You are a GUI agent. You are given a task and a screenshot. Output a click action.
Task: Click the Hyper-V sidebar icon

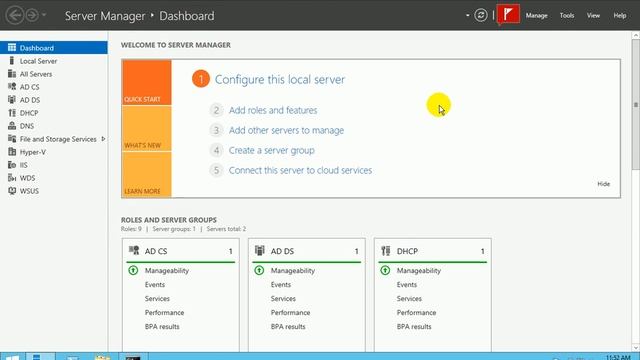pyautogui.click(x=12, y=152)
